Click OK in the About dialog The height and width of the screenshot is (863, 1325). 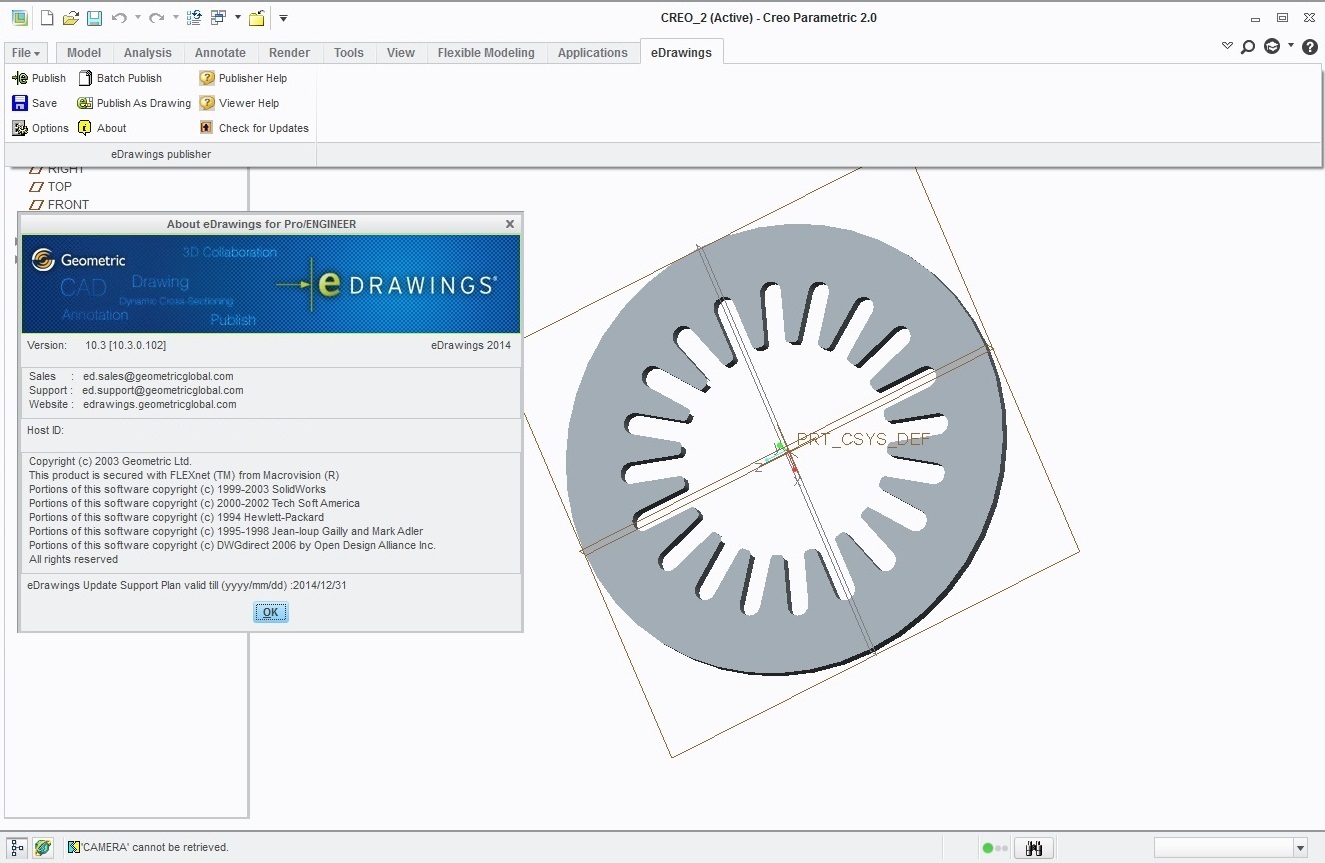pos(271,613)
